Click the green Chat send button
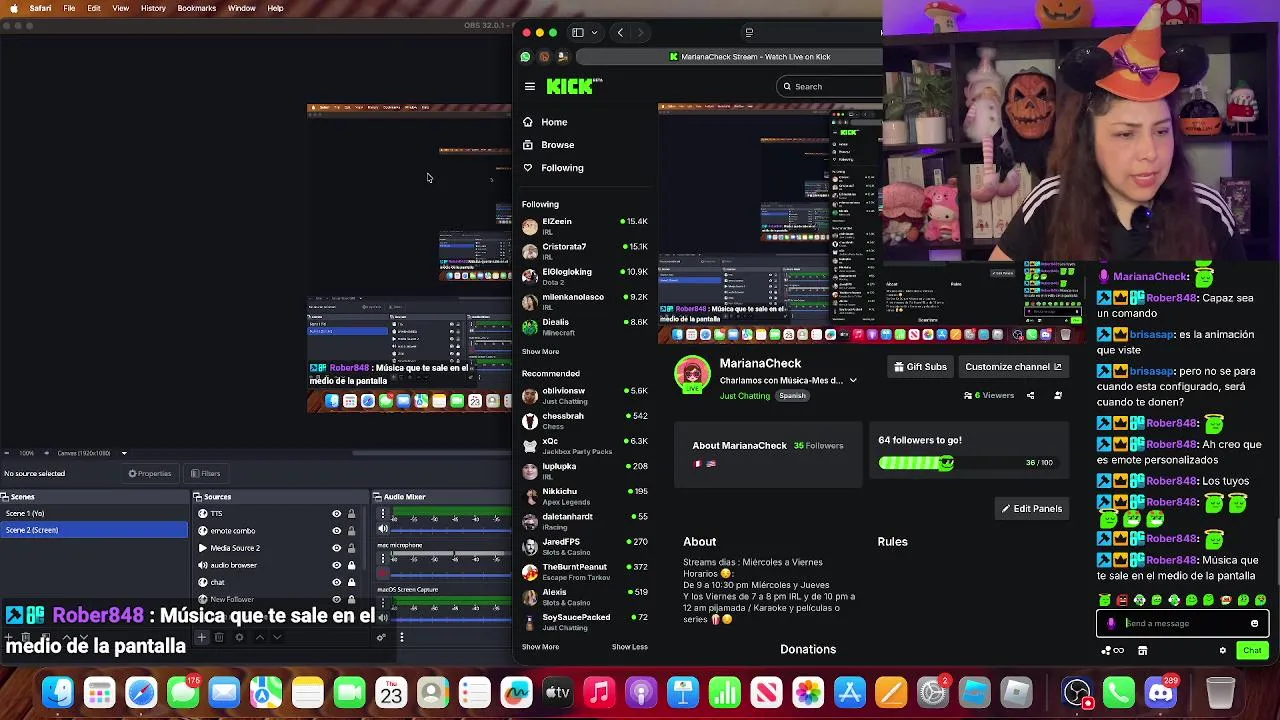The width and height of the screenshot is (1280, 720). point(1252,651)
